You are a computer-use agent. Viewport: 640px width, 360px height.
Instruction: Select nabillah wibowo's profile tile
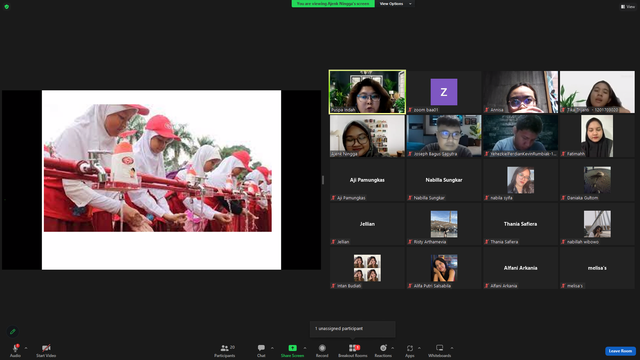tap(597, 224)
